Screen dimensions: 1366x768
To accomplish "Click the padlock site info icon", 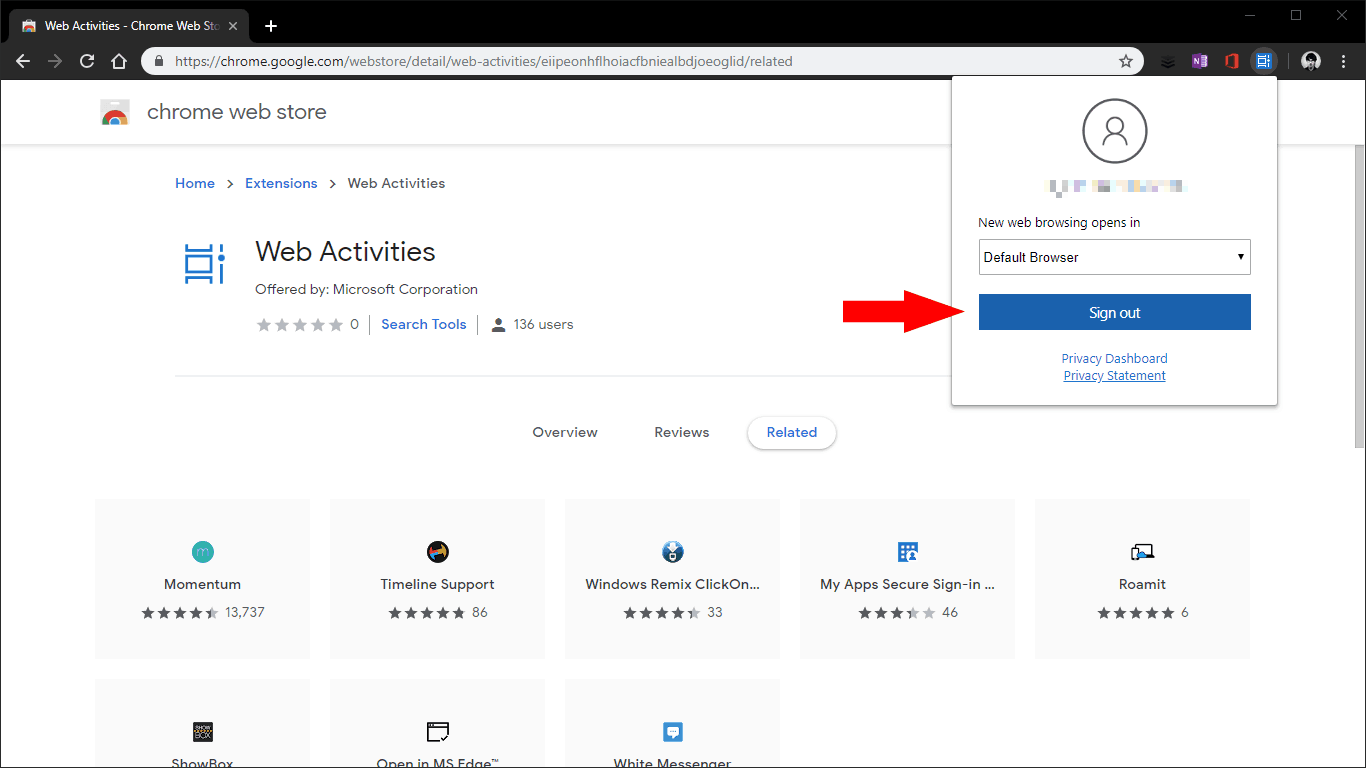I will pos(159,61).
